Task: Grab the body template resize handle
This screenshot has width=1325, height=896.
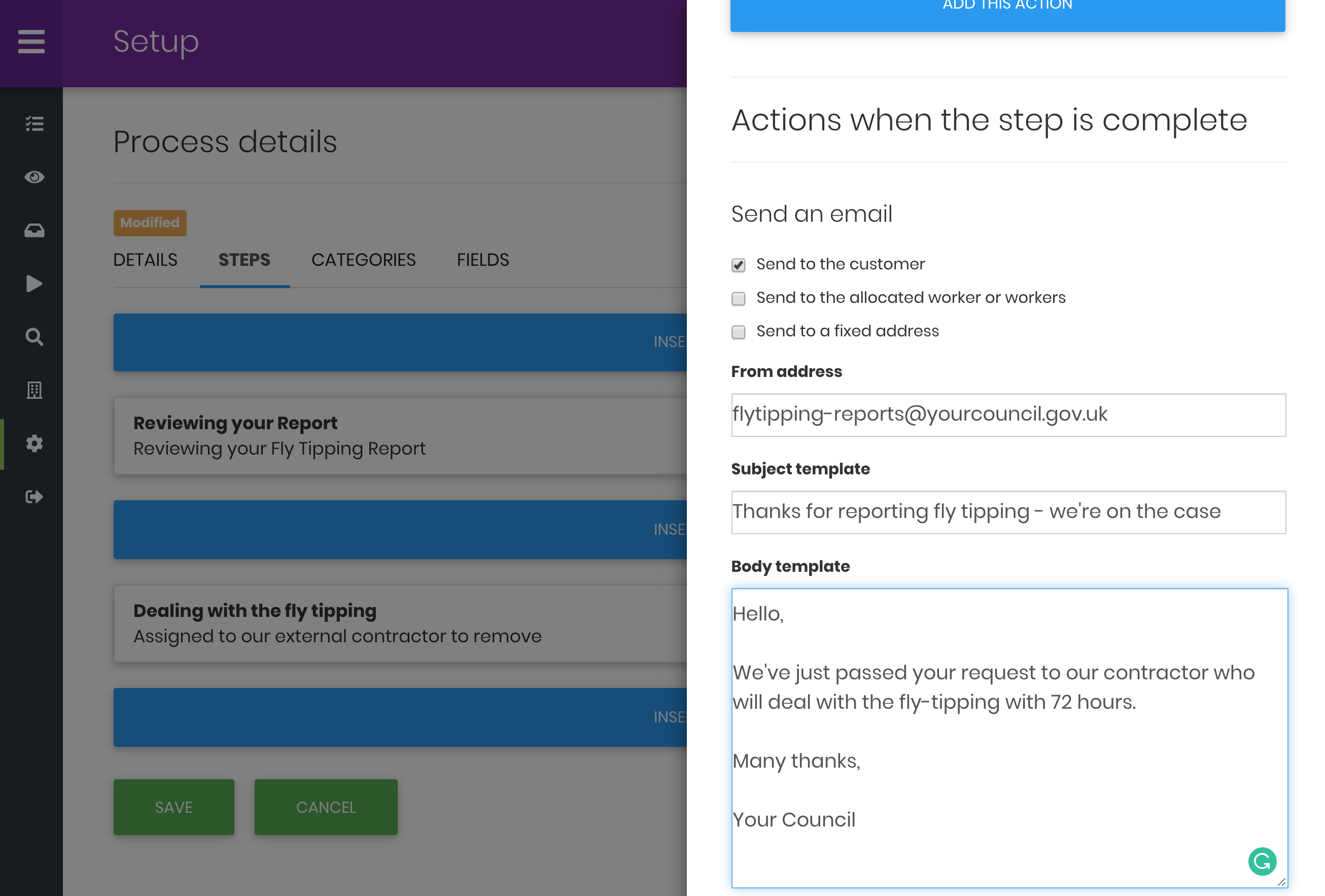Action: pyautogui.click(x=1282, y=882)
